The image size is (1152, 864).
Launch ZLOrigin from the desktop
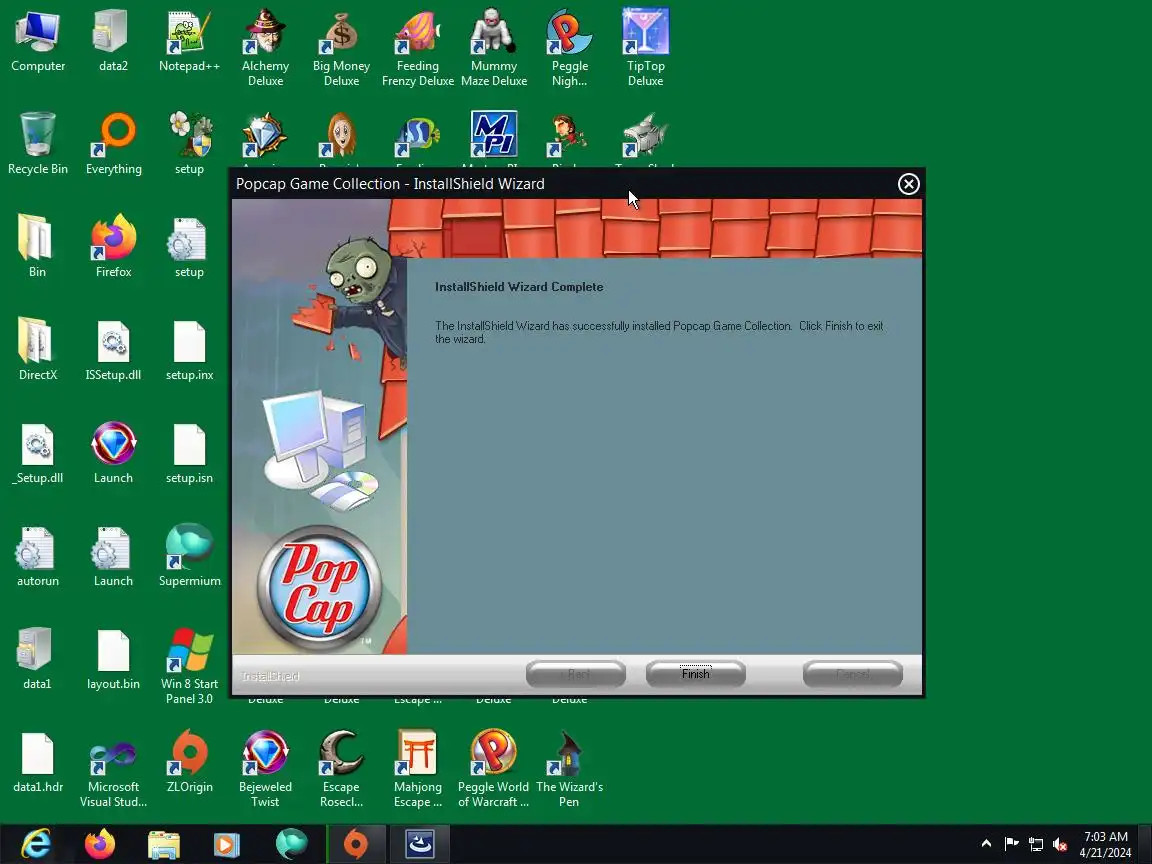(189, 762)
